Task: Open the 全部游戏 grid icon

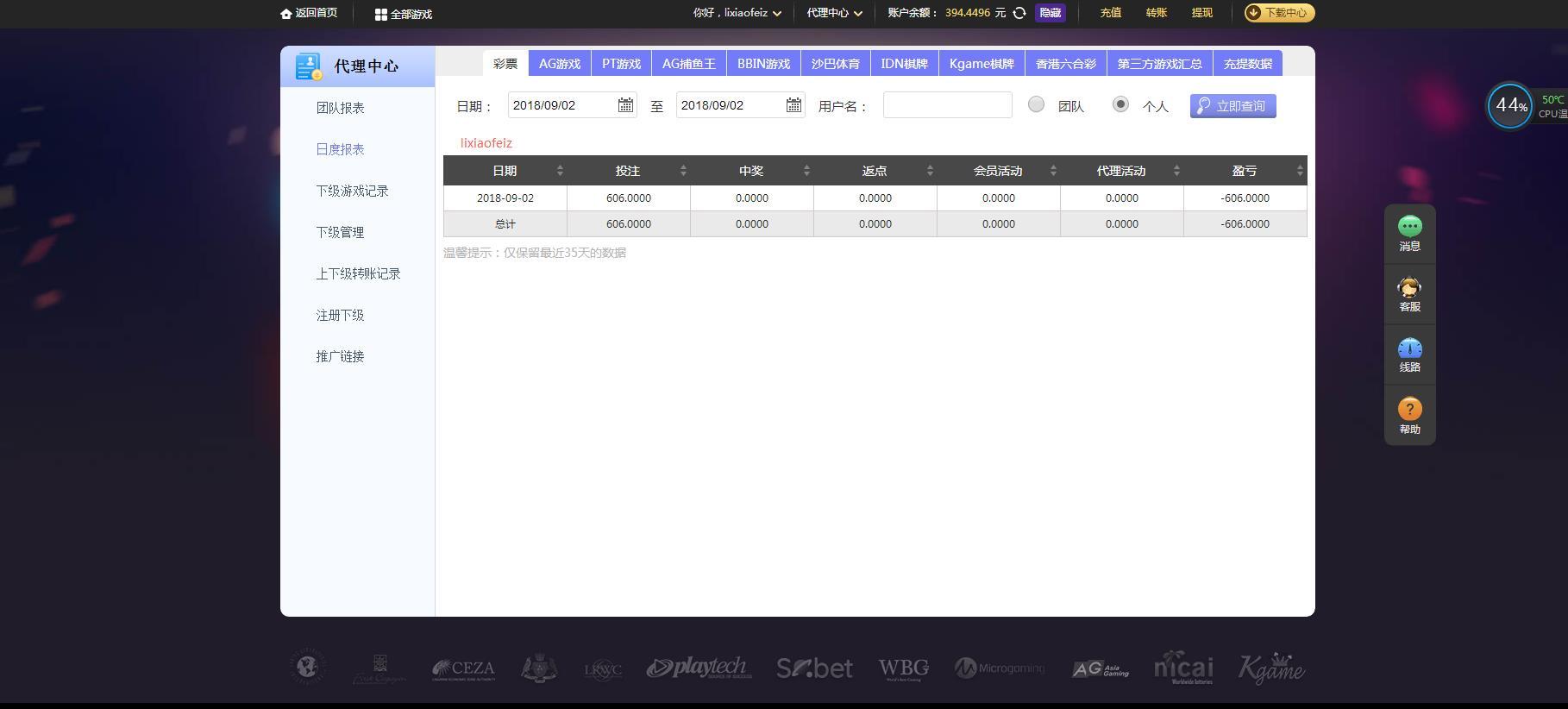Action: pyautogui.click(x=380, y=15)
